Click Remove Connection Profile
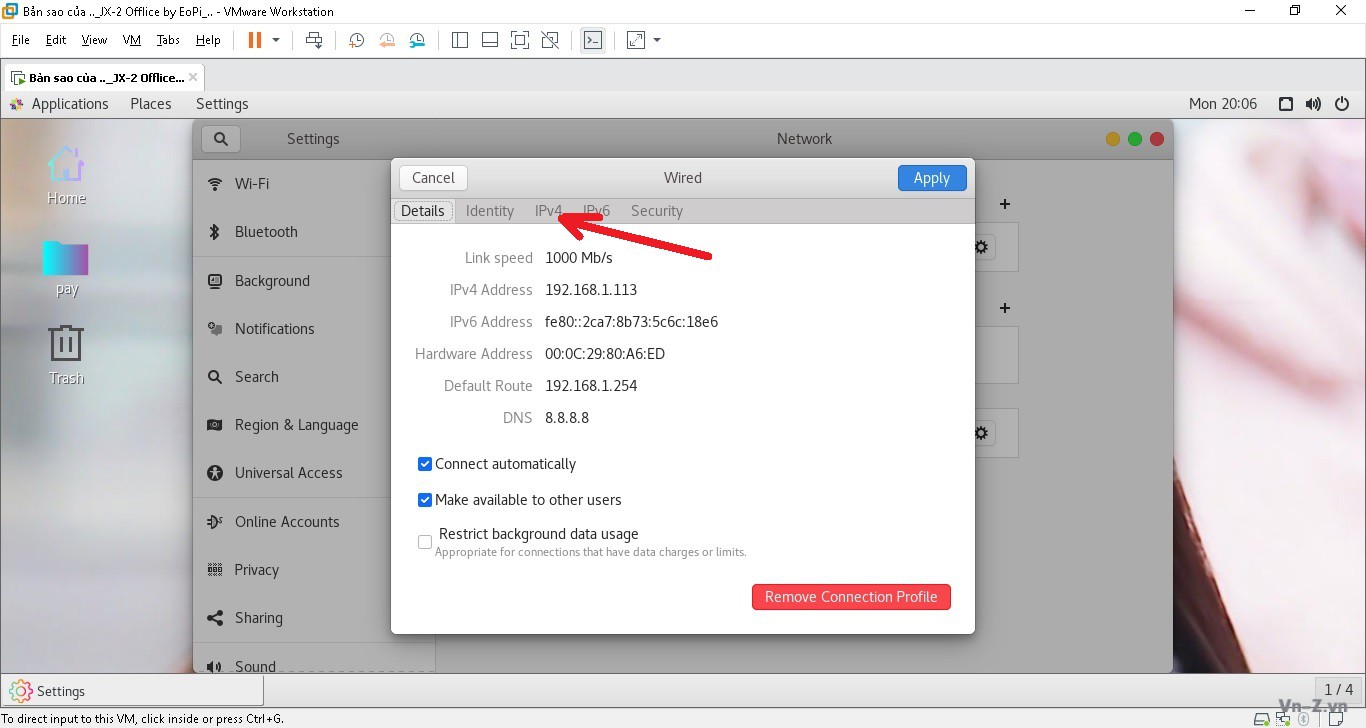 click(851, 597)
